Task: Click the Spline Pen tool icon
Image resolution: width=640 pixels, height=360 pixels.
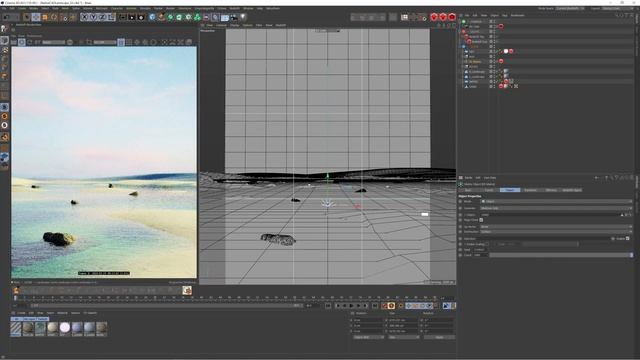Action: pos(161,17)
